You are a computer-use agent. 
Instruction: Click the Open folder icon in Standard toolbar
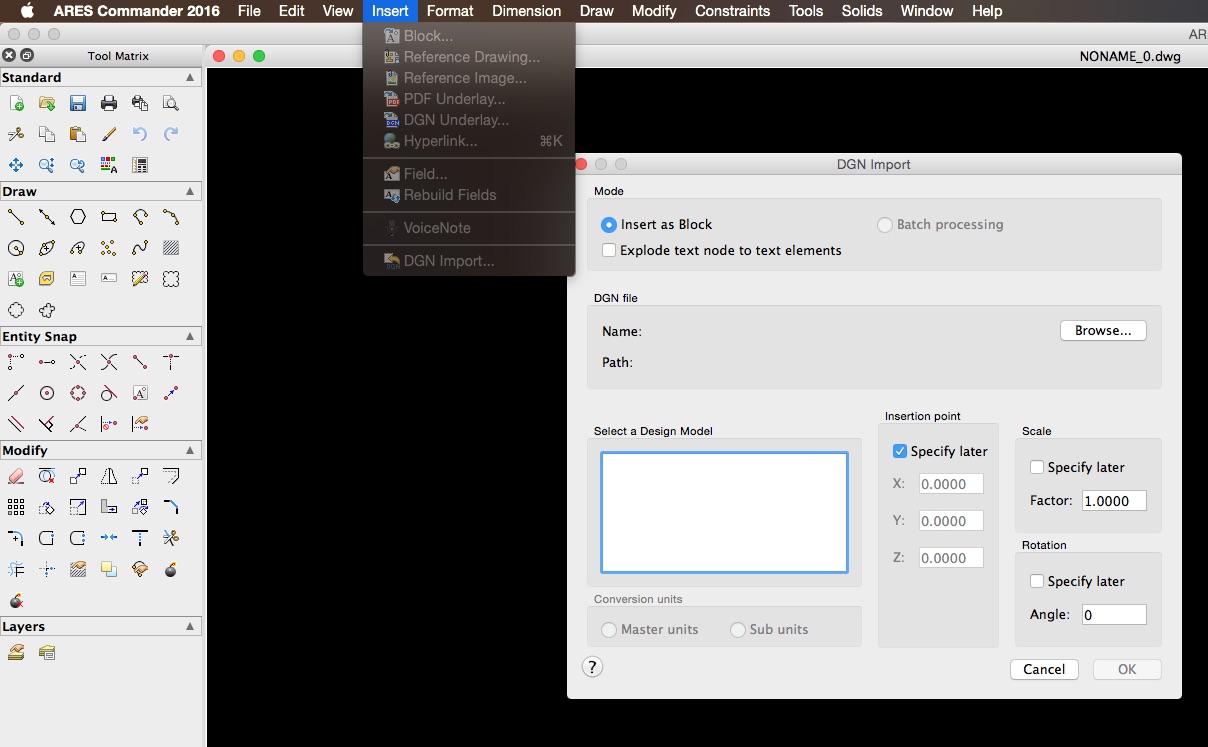(x=47, y=103)
